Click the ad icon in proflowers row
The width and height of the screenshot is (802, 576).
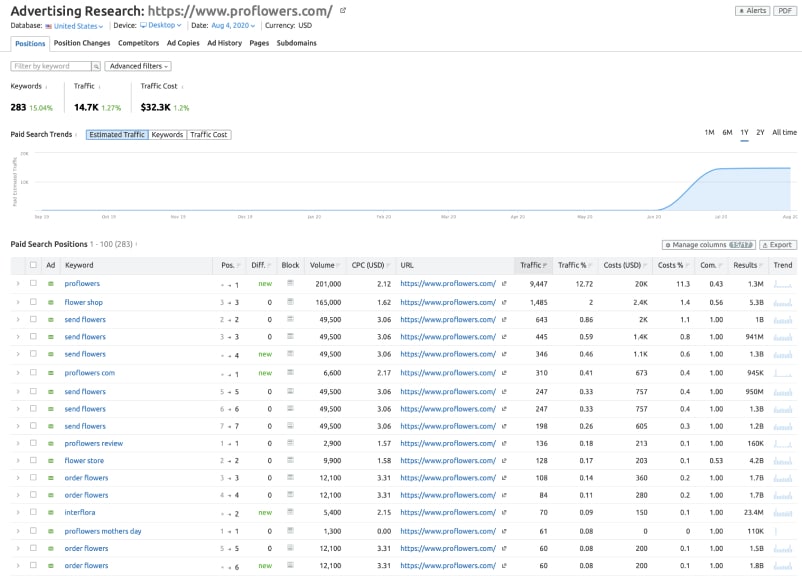[x=51, y=283]
